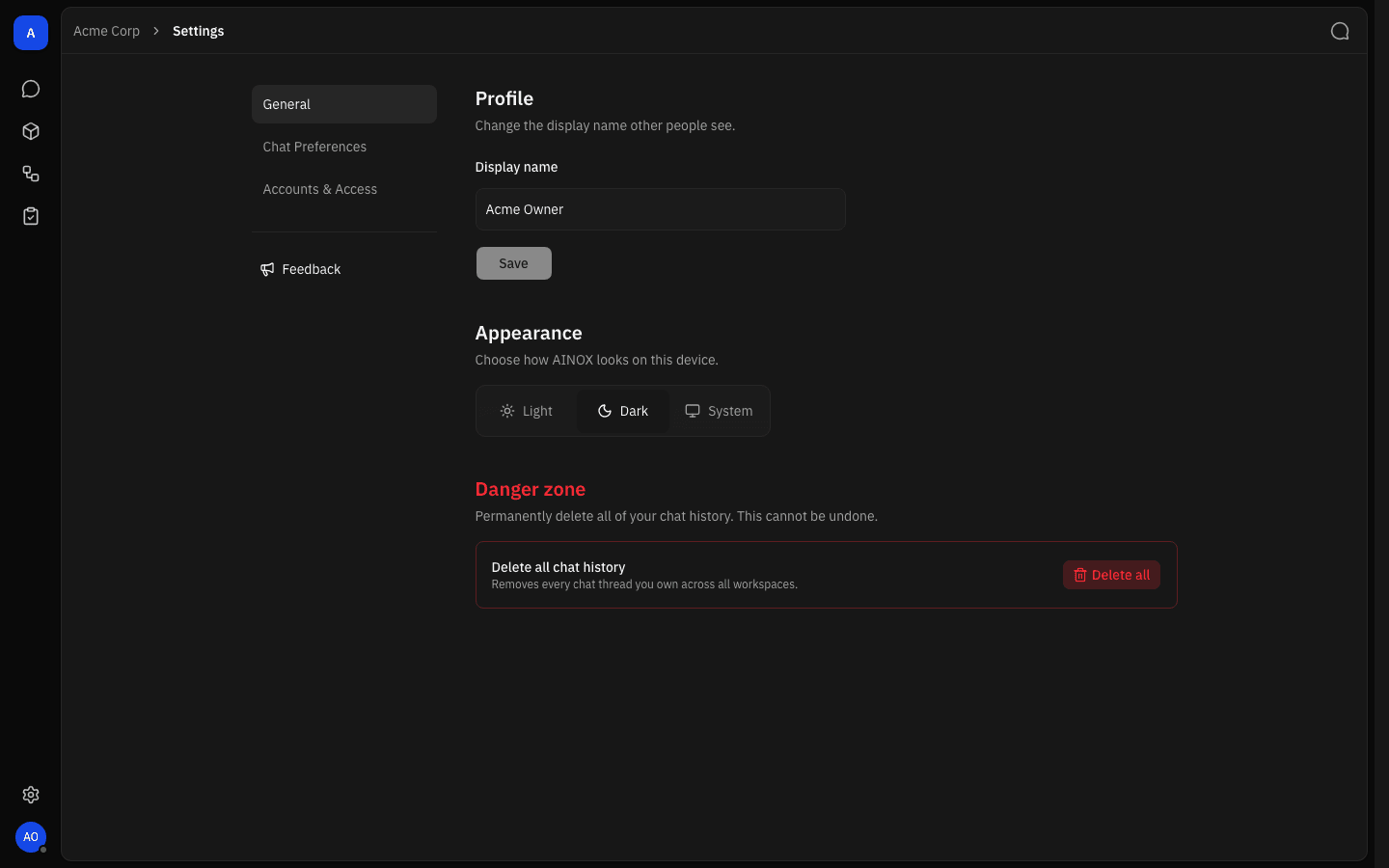Image resolution: width=1389 pixels, height=868 pixels.
Task: Select the System theme option
Action: coord(719,411)
